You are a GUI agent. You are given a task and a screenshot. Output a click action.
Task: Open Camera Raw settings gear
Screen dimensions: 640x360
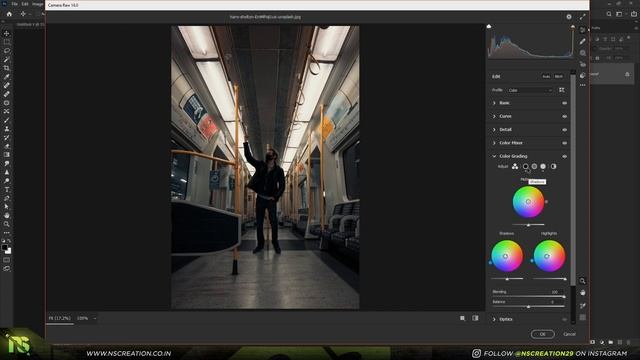[569, 17]
